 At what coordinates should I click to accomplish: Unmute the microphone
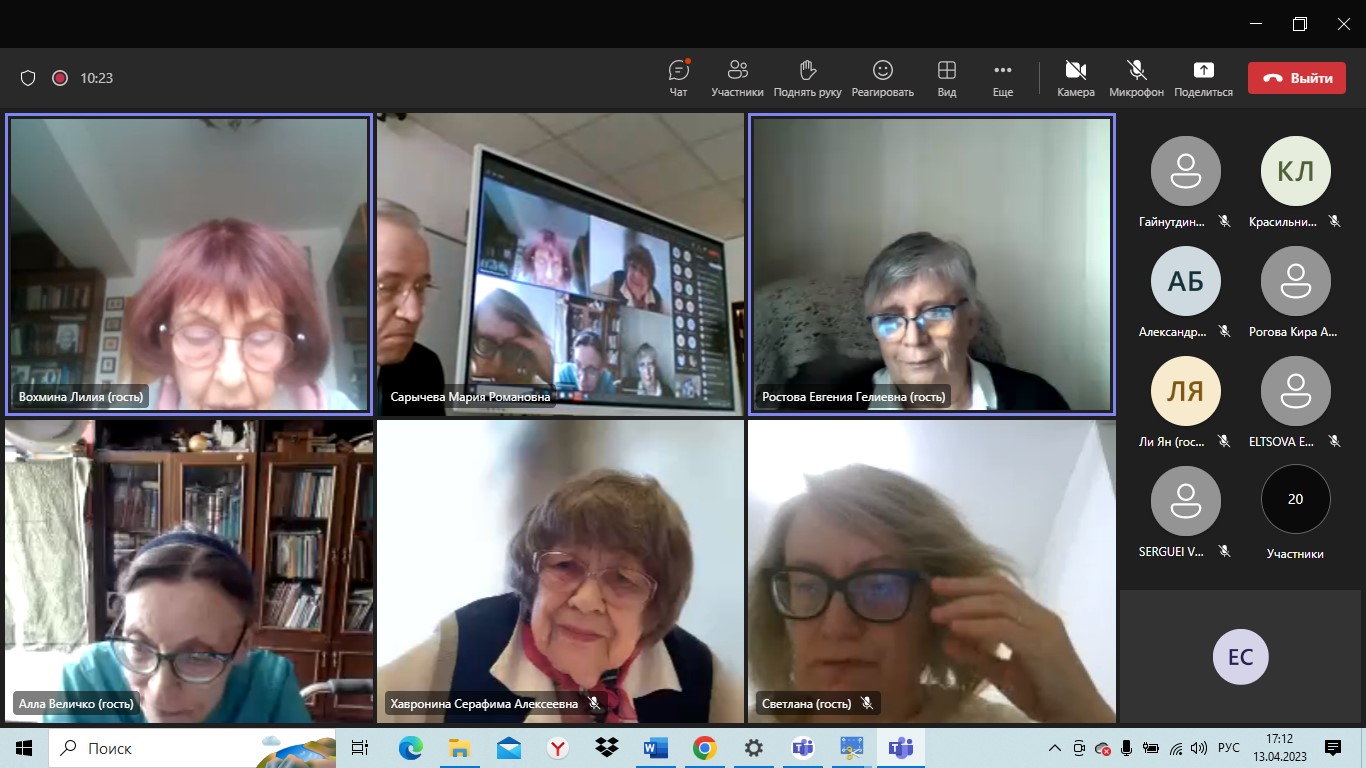click(1136, 78)
